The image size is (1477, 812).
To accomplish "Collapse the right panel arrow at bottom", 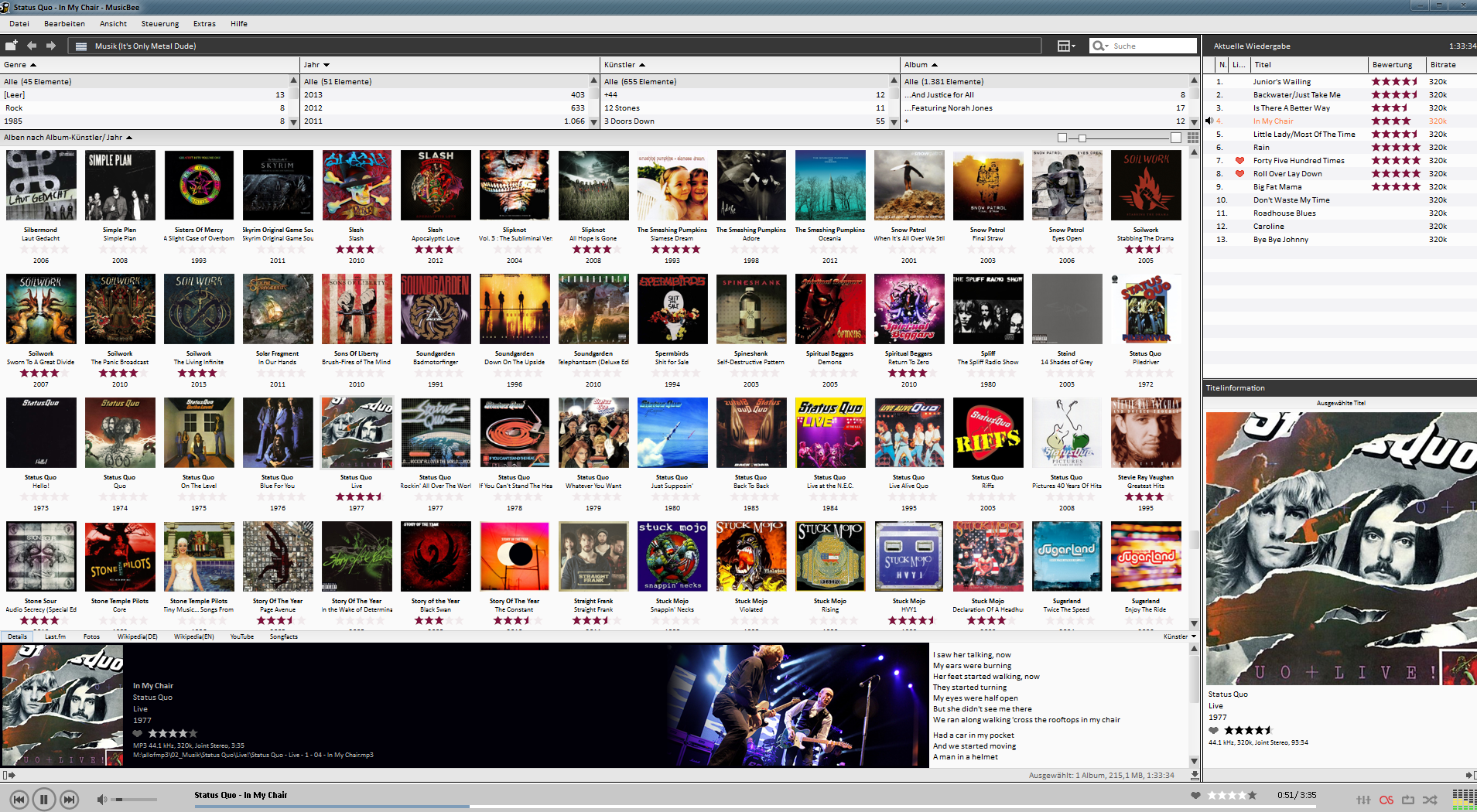I will pos(1470,775).
